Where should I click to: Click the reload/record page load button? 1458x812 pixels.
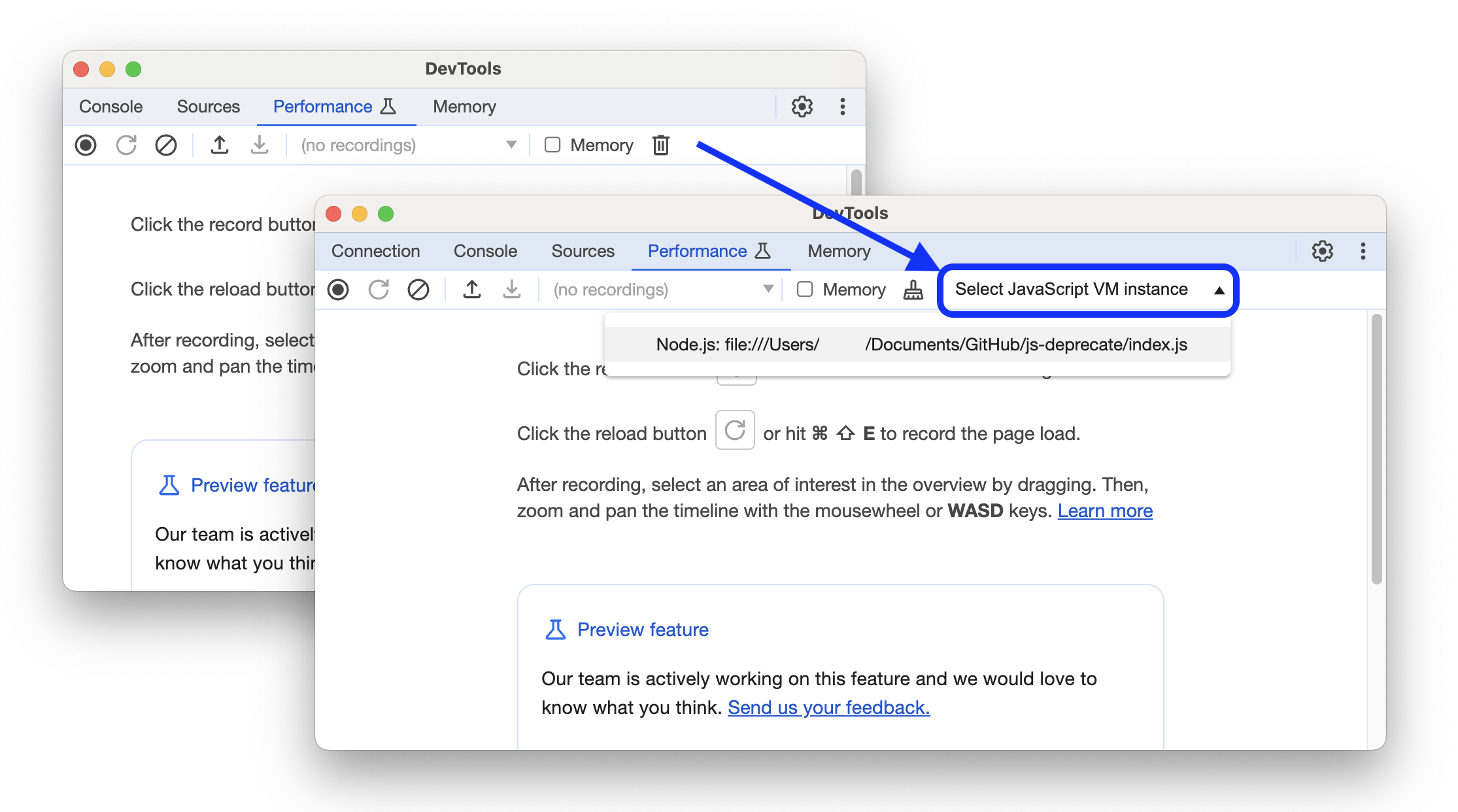378,290
